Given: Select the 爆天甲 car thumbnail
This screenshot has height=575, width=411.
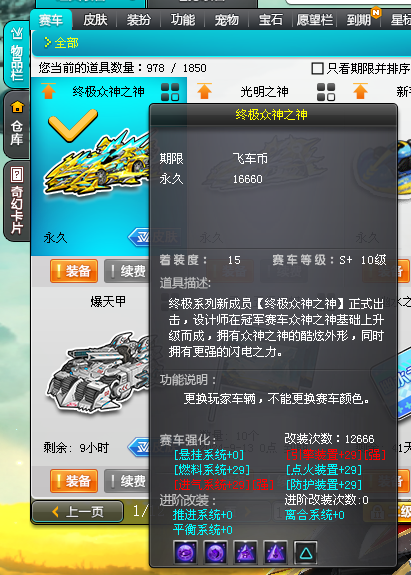Looking at the screenshot, I should [x=97, y=371].
